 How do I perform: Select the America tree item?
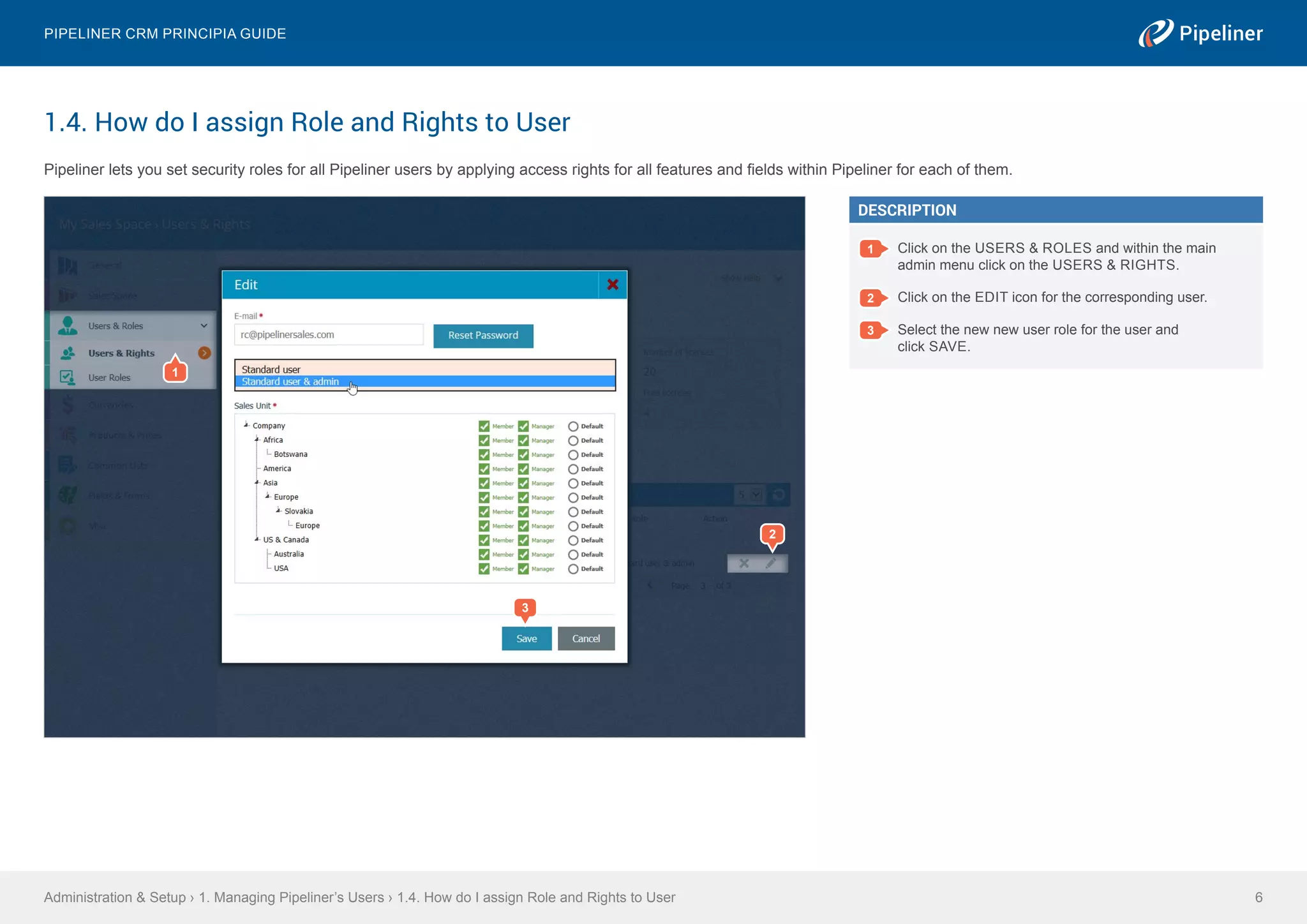click(277, 468)
